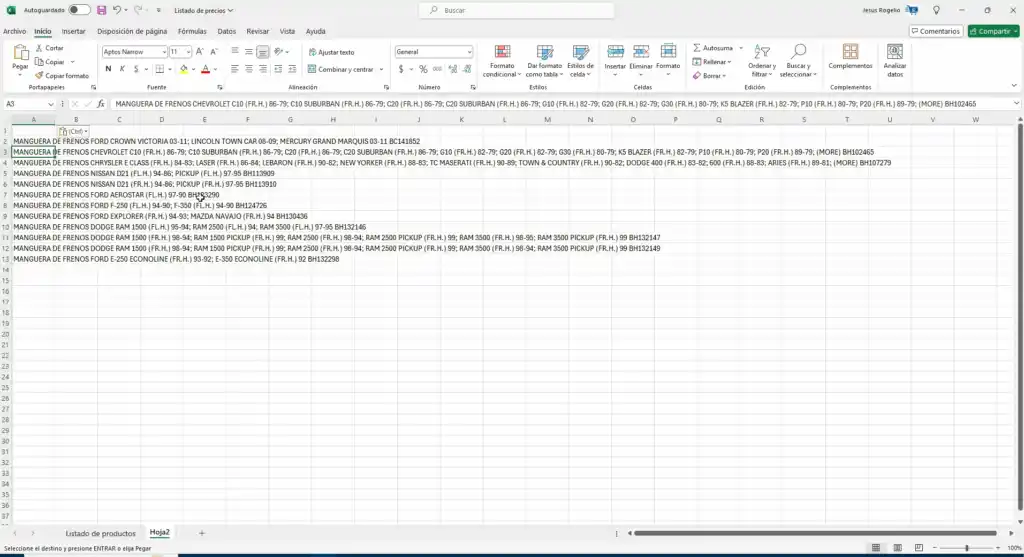Viewport: 1024px width, 557px height.
Task: Open the font size dropdown
Action: coord(188,52)
